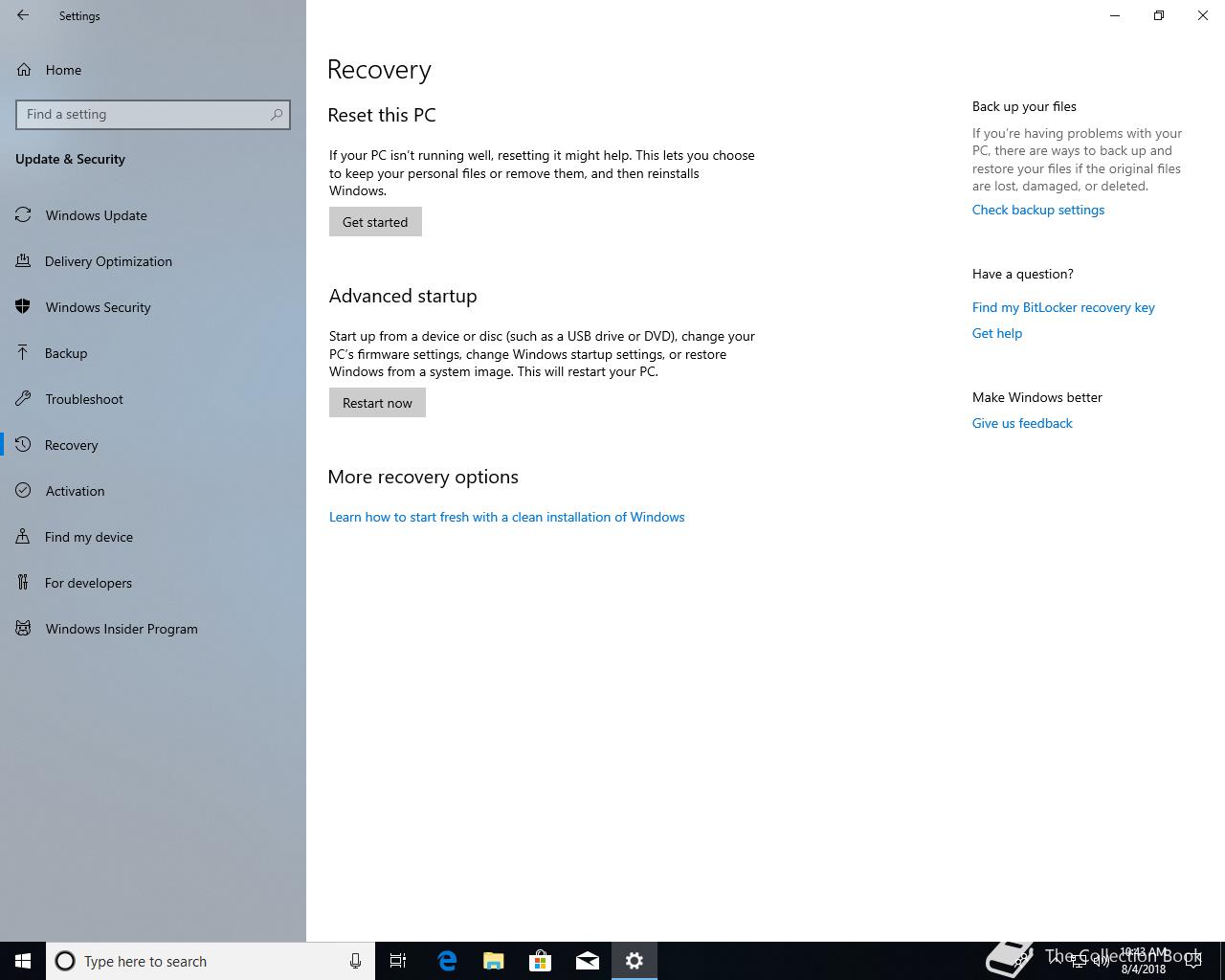Open Microsoft Store from the taskbar
This screenshot has width=1225, height=980.
click(x=540, y=961)
